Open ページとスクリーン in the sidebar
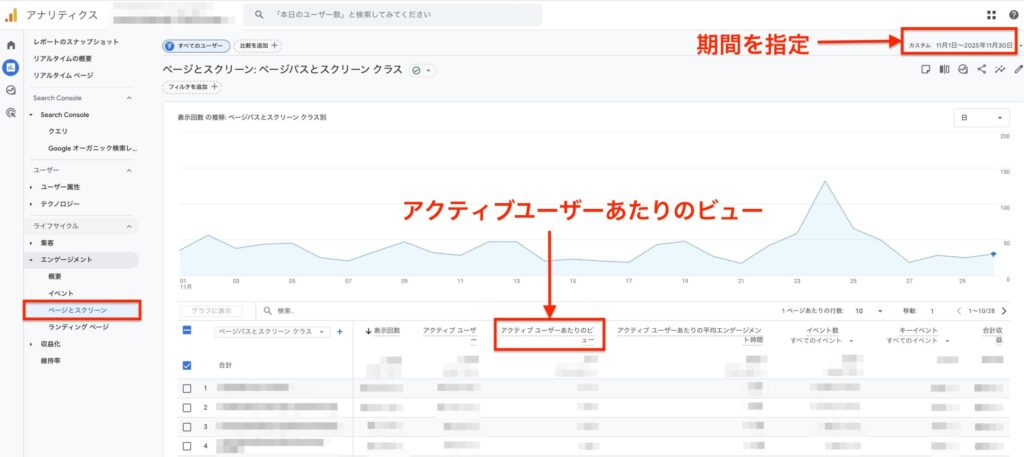This screenshot has width=1024, height=457. (x=78, y=311)
